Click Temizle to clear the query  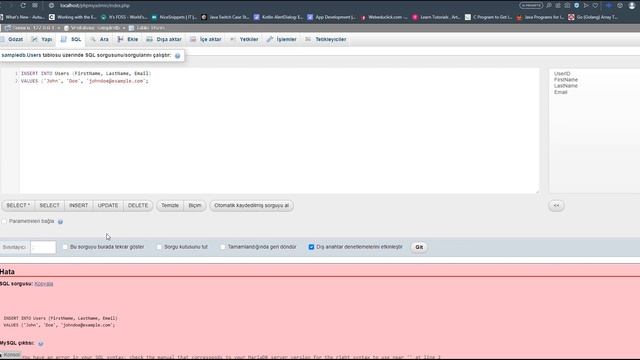coord(170,205)
